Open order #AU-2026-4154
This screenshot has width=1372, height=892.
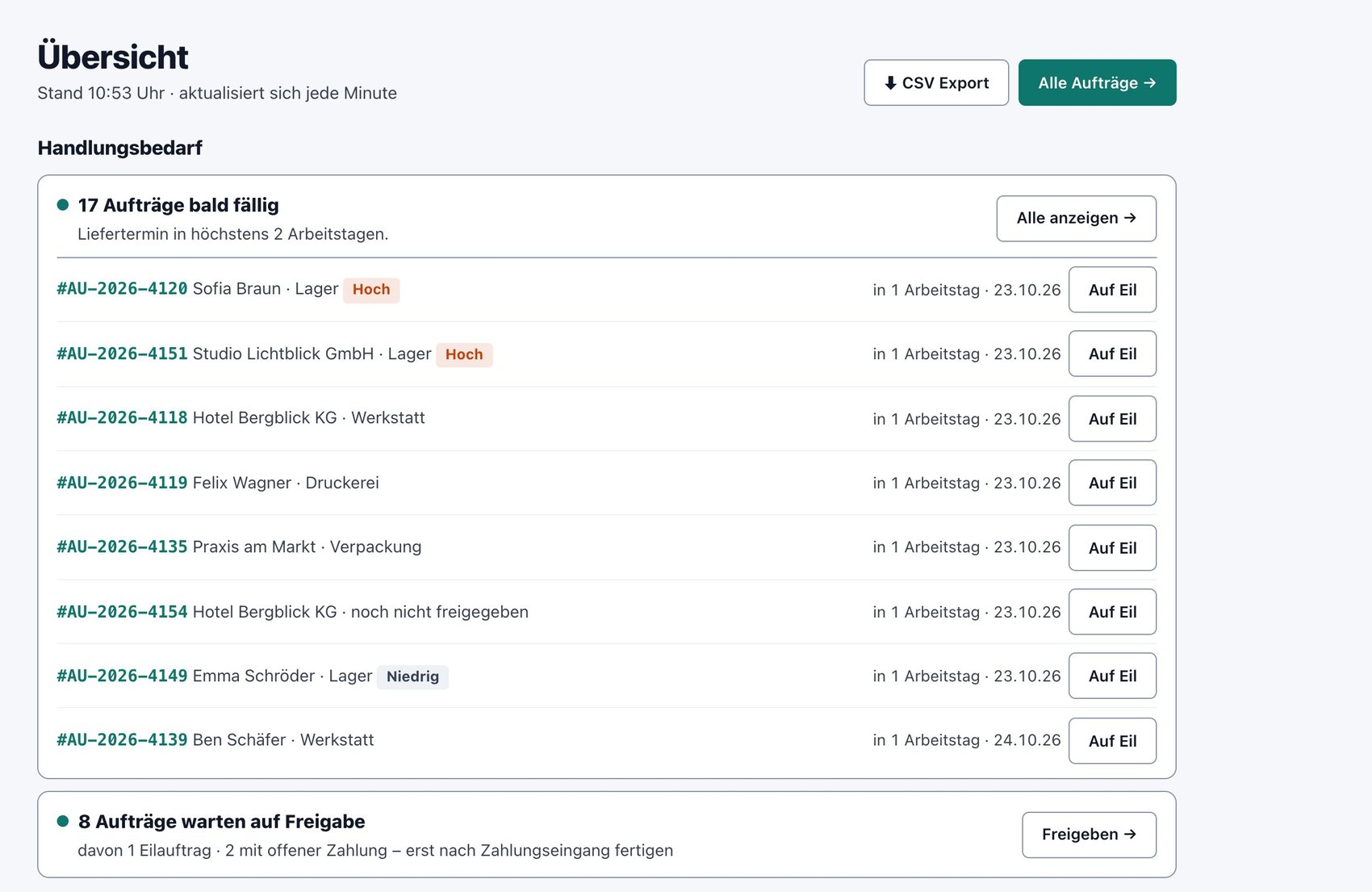122,612
